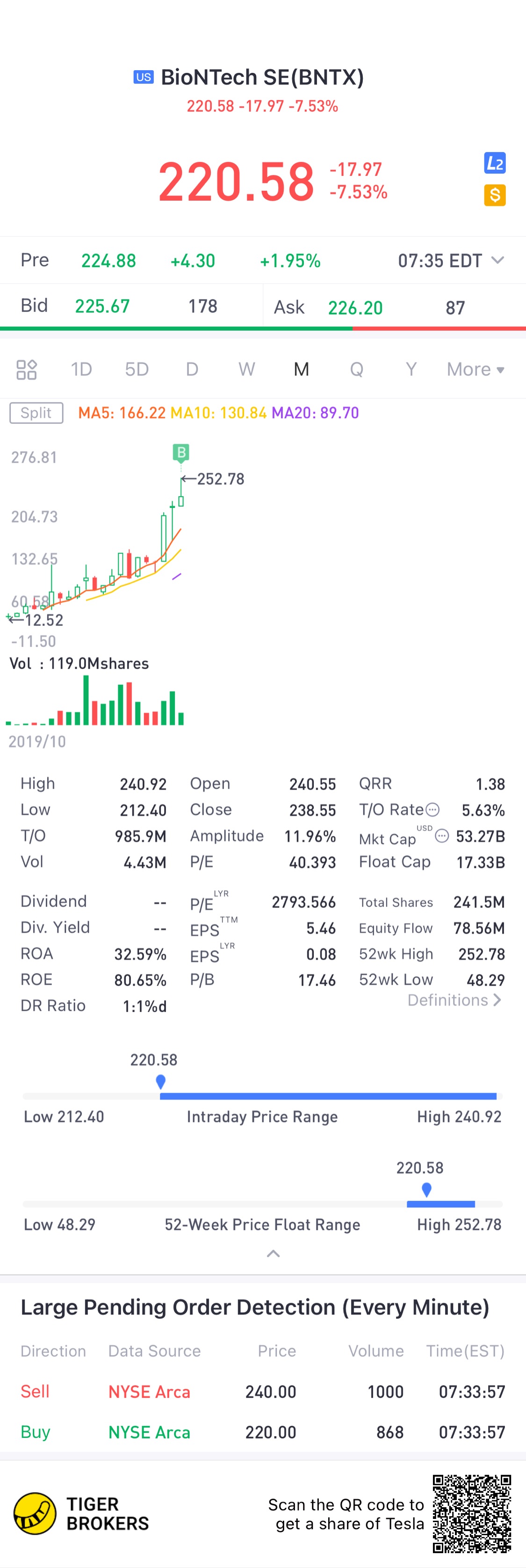
Task: Tap the T/O Rate info icon
Action: pos(432,810)
